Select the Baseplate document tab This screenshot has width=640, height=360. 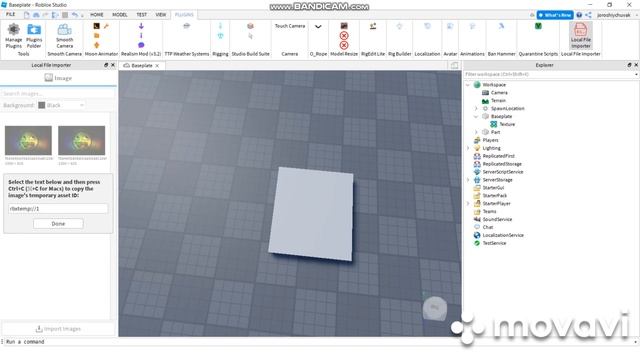click(x=141, y=65)
